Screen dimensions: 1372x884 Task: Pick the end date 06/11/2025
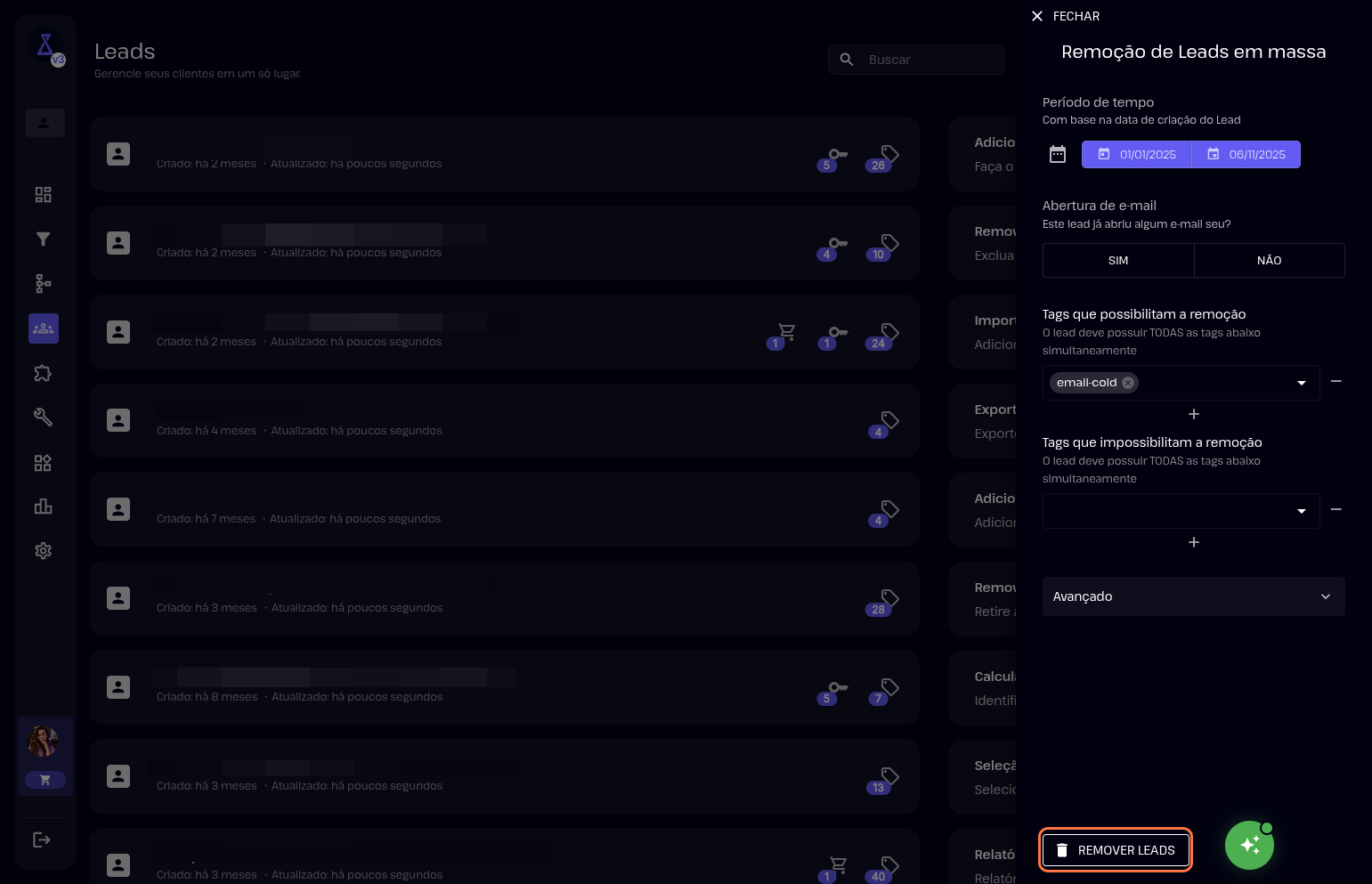point(1246,155)
